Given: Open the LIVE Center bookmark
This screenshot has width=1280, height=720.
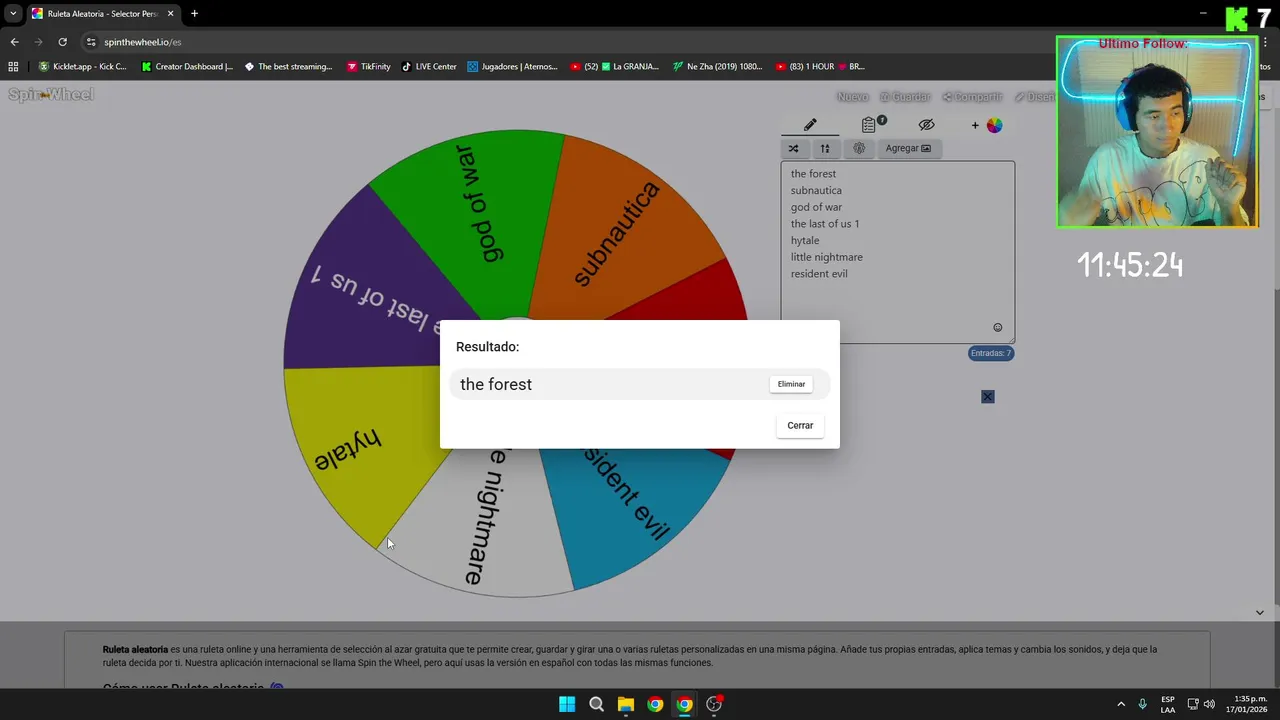Looking at the screenshot, I should 429,67.
